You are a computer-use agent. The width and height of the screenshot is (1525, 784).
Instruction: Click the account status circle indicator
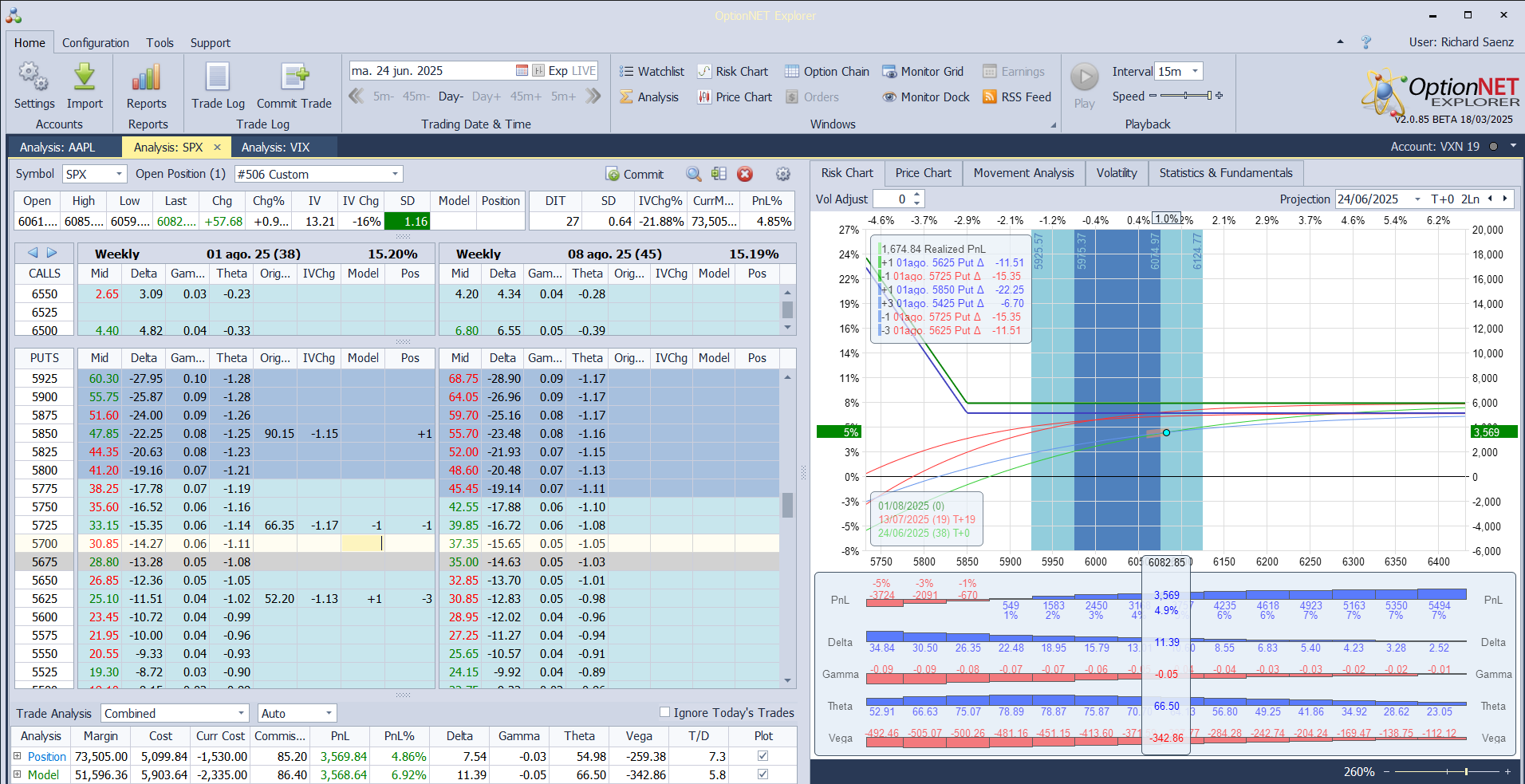coord(1493,147)
